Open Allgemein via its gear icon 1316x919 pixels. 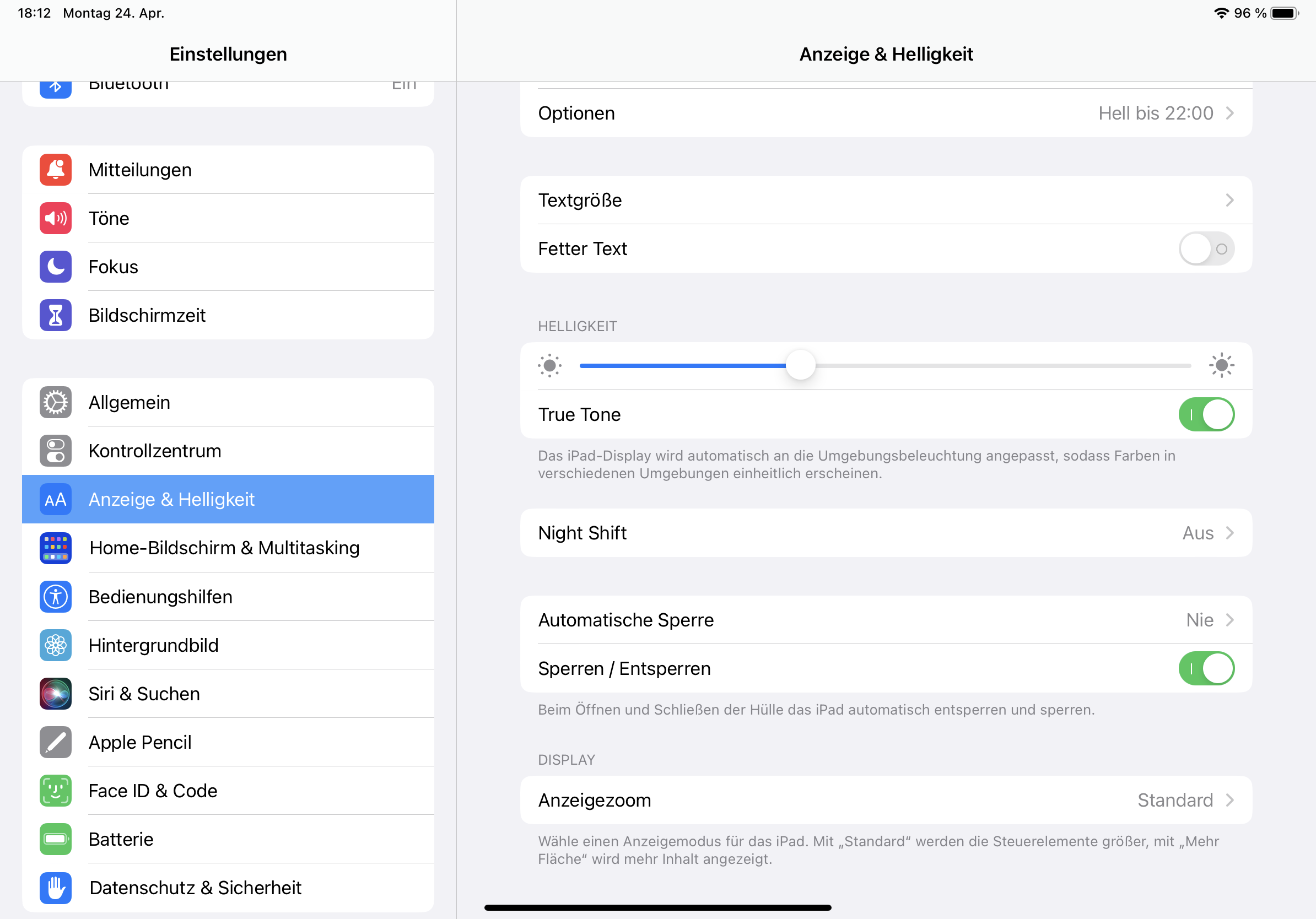click(56, 402)
